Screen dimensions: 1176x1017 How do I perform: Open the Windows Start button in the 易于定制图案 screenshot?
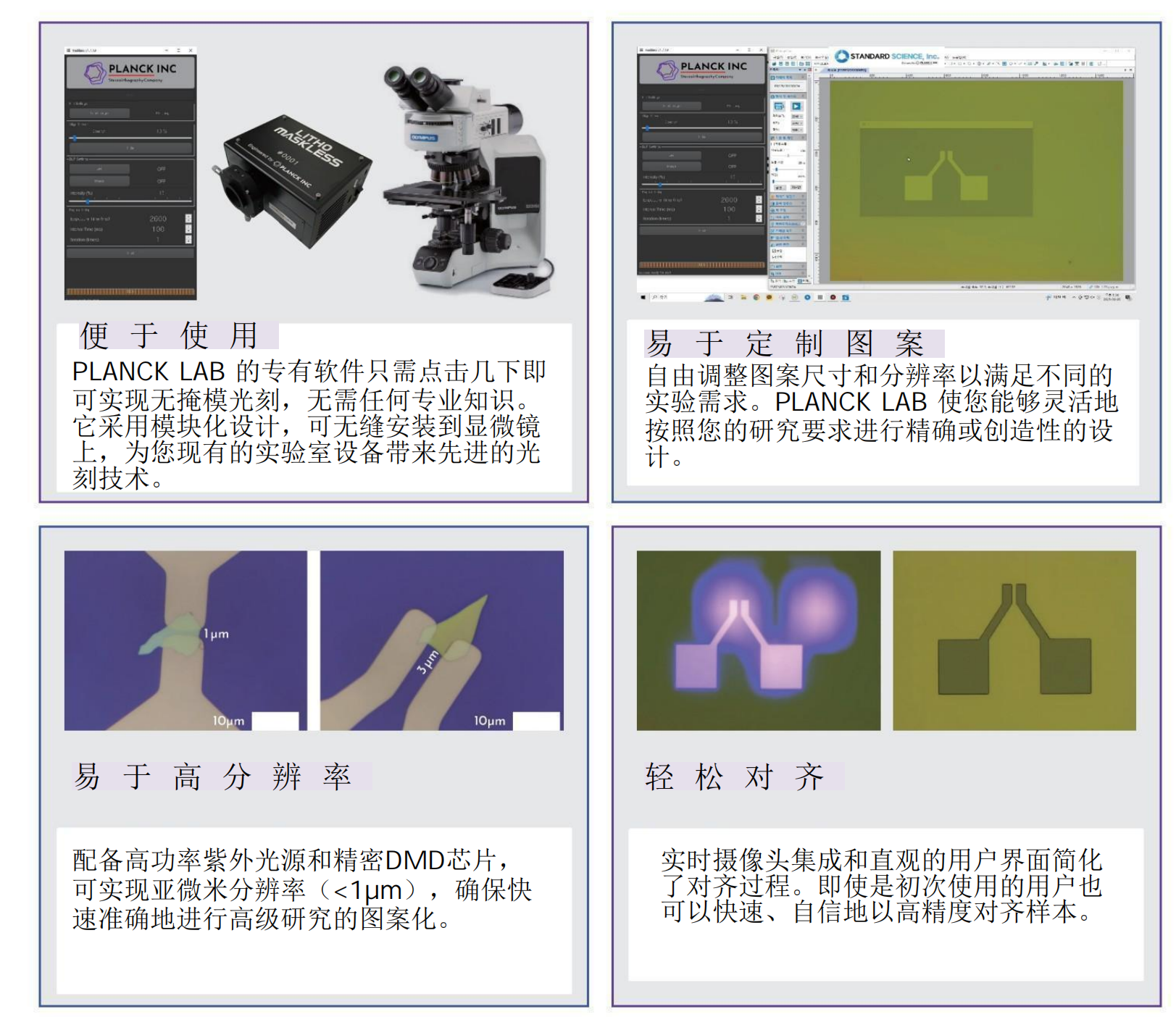643,297
